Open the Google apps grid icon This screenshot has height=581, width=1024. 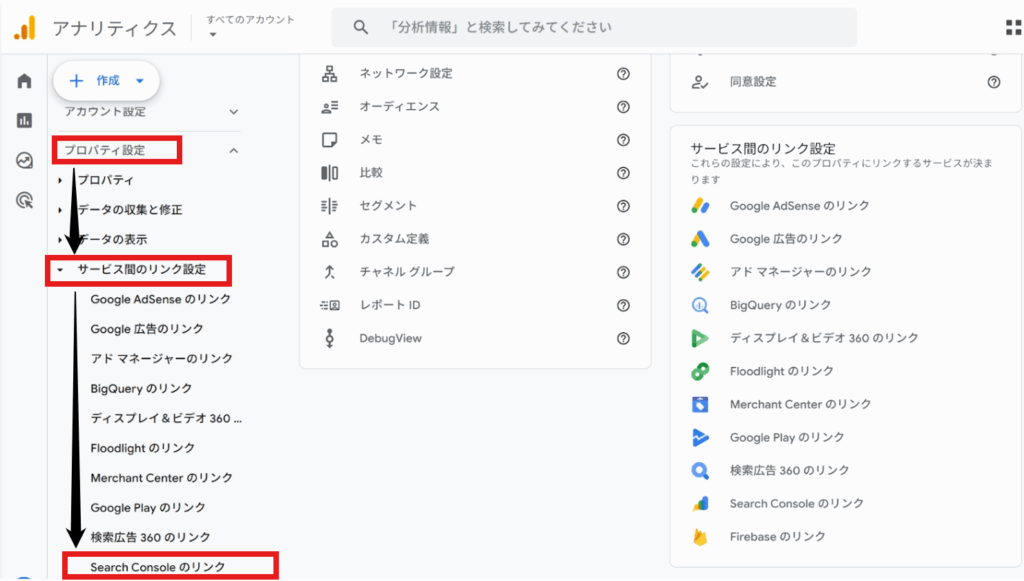point(1014,27)
